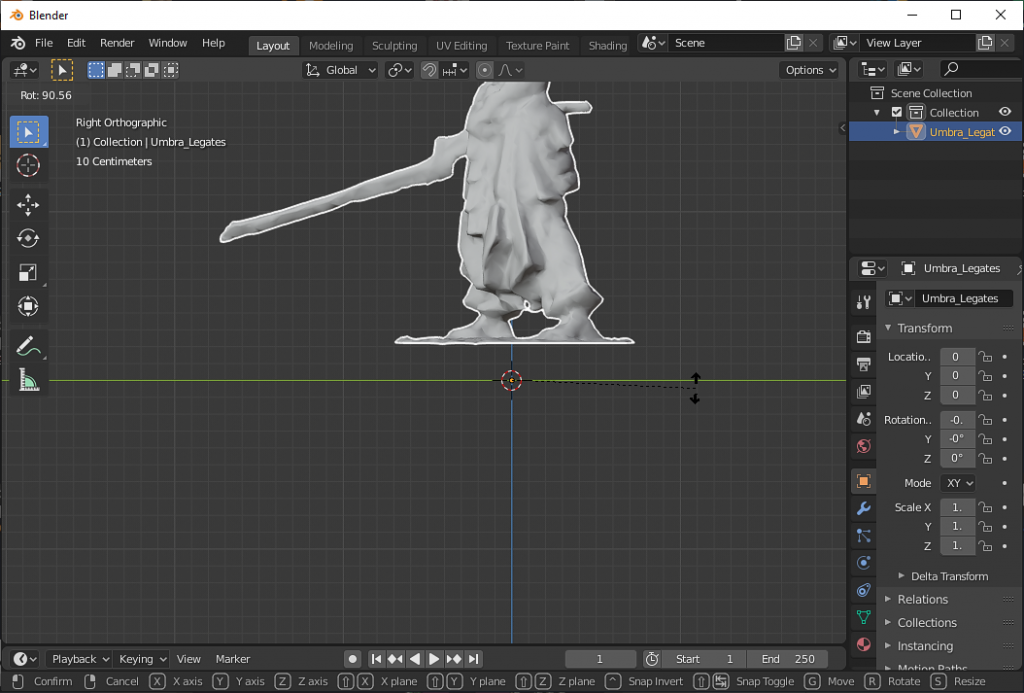Select the Move tool
The image size is (1024, 693).
(x=28, y=204)
